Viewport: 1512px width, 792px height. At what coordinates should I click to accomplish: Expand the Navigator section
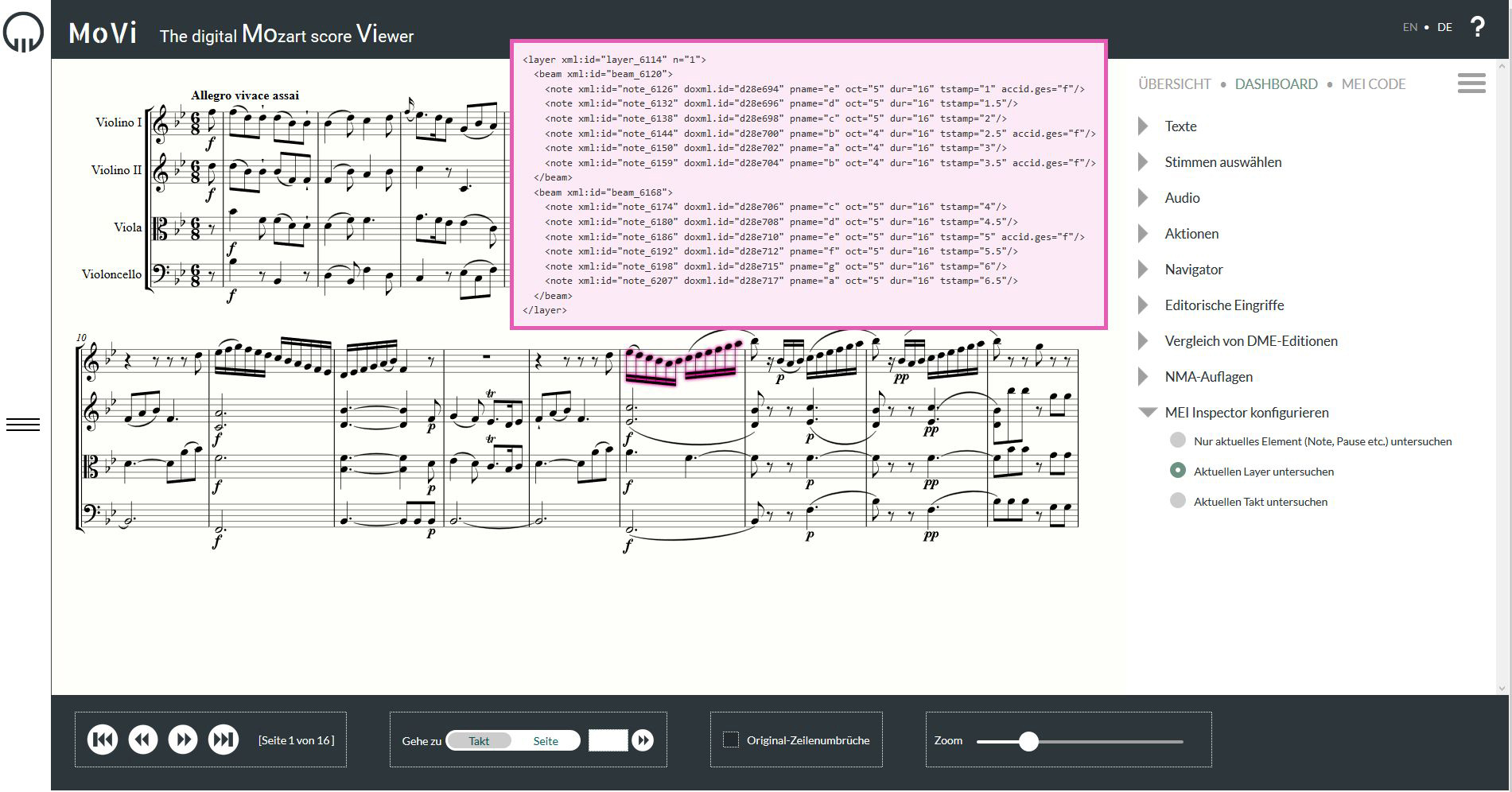point(1194,270)
